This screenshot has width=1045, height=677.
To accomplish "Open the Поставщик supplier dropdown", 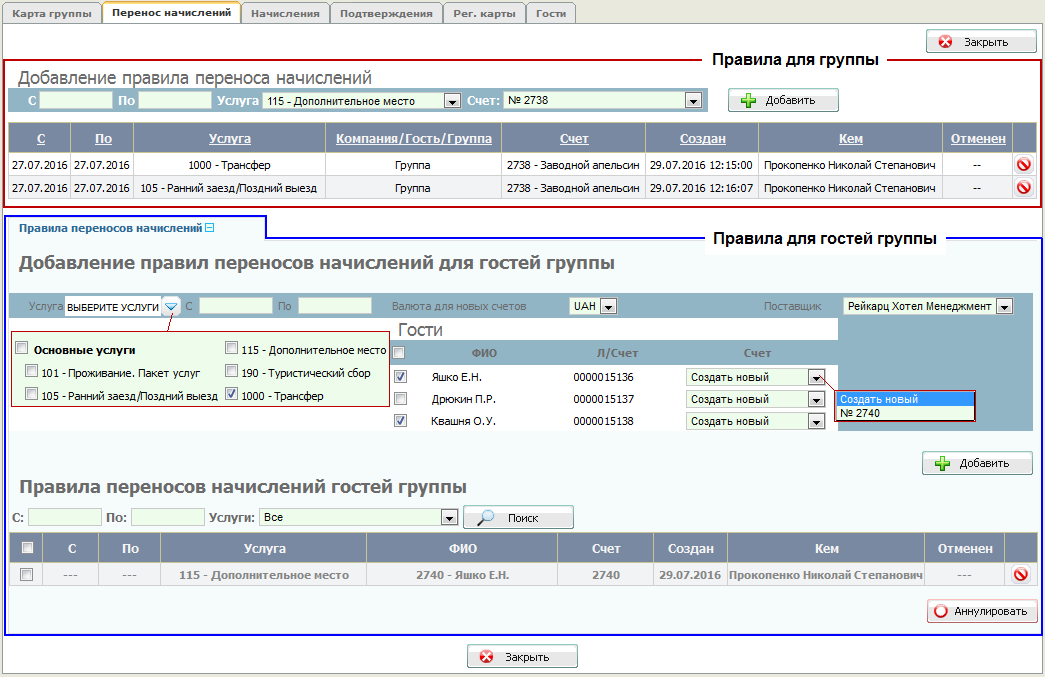I will pos(1004,306).
